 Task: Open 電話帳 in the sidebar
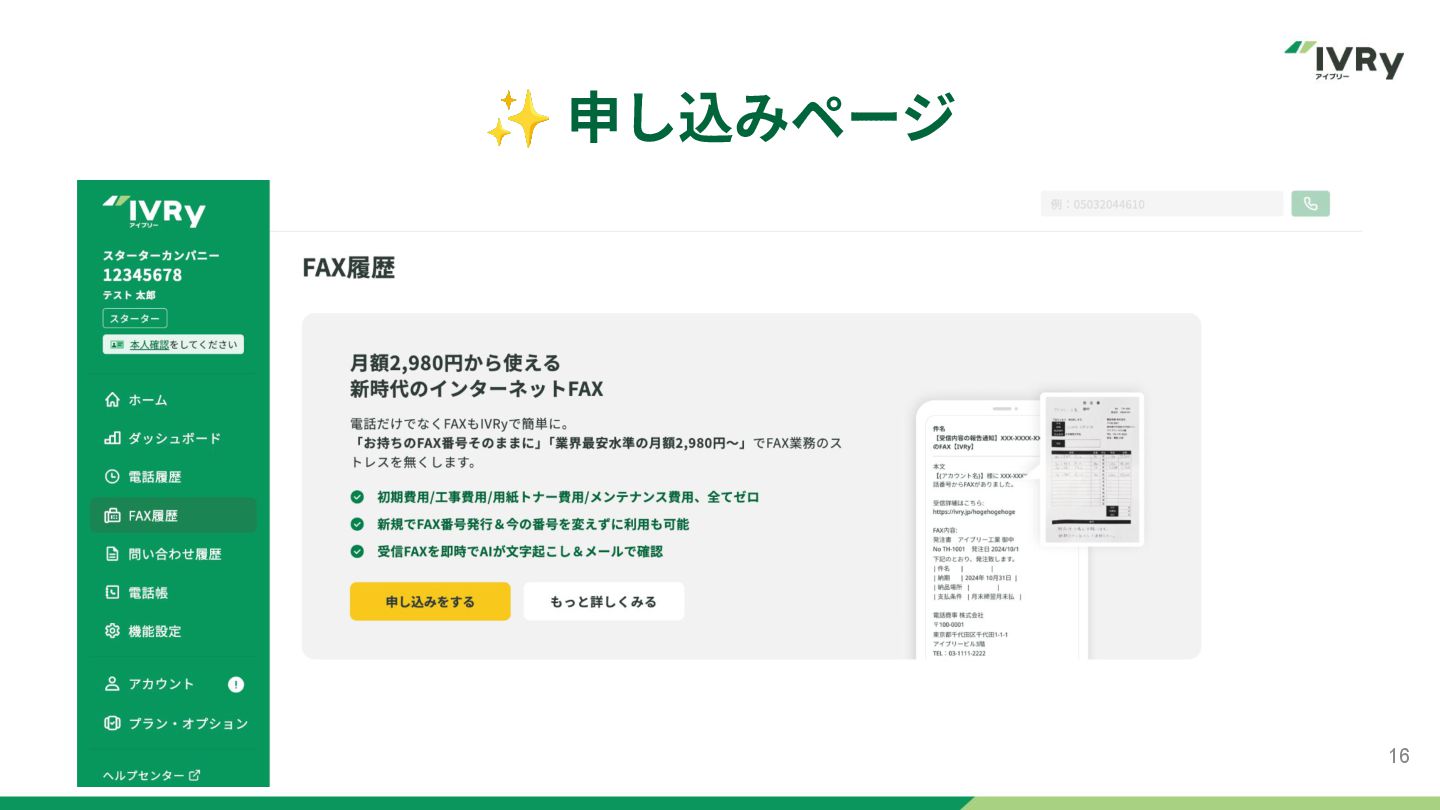point(173,593)
